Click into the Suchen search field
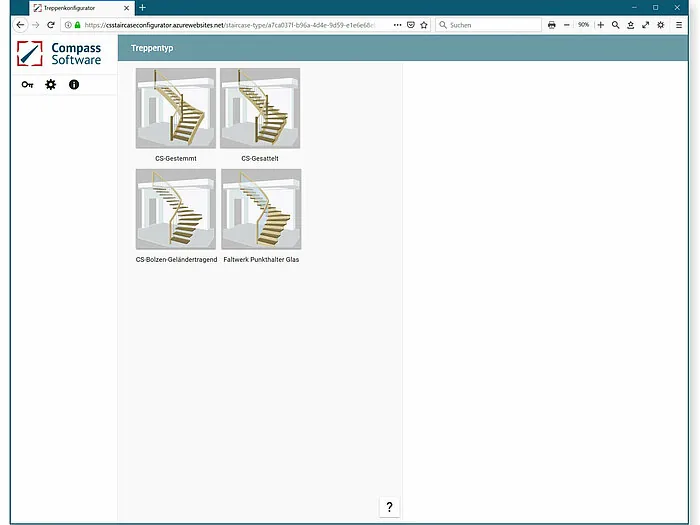This screenshot has width=700, height=525. tap(488, 25)
